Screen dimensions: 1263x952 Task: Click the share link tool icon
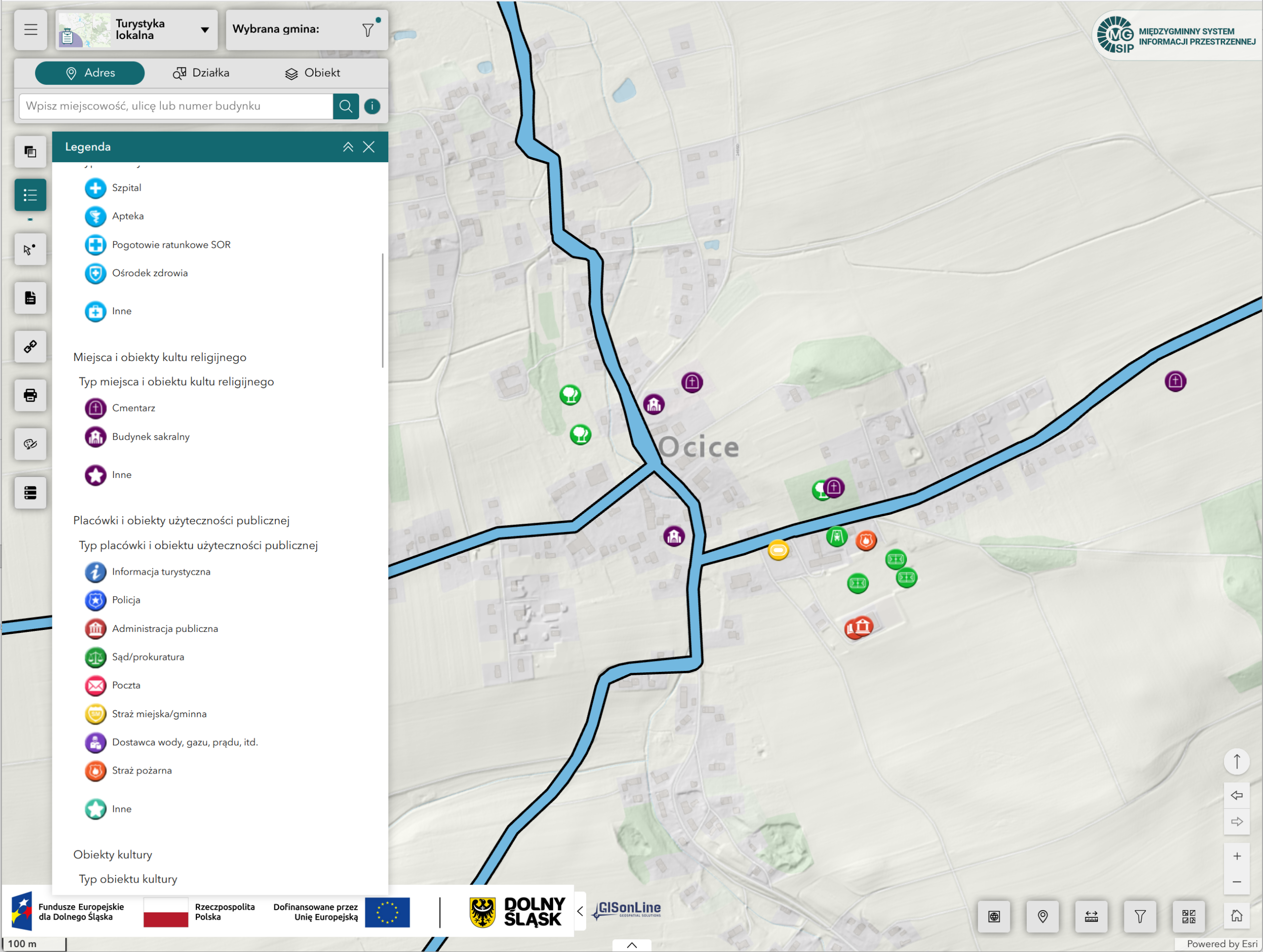click(30, 346)
